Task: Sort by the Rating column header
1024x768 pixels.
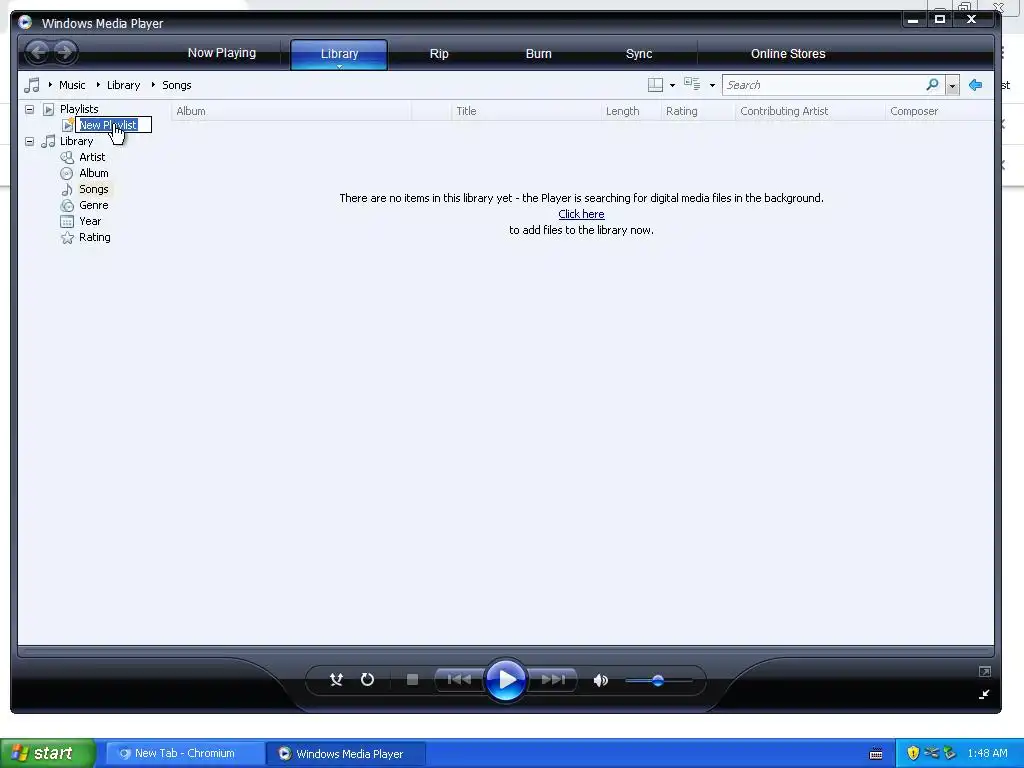Action: point(698,111)
